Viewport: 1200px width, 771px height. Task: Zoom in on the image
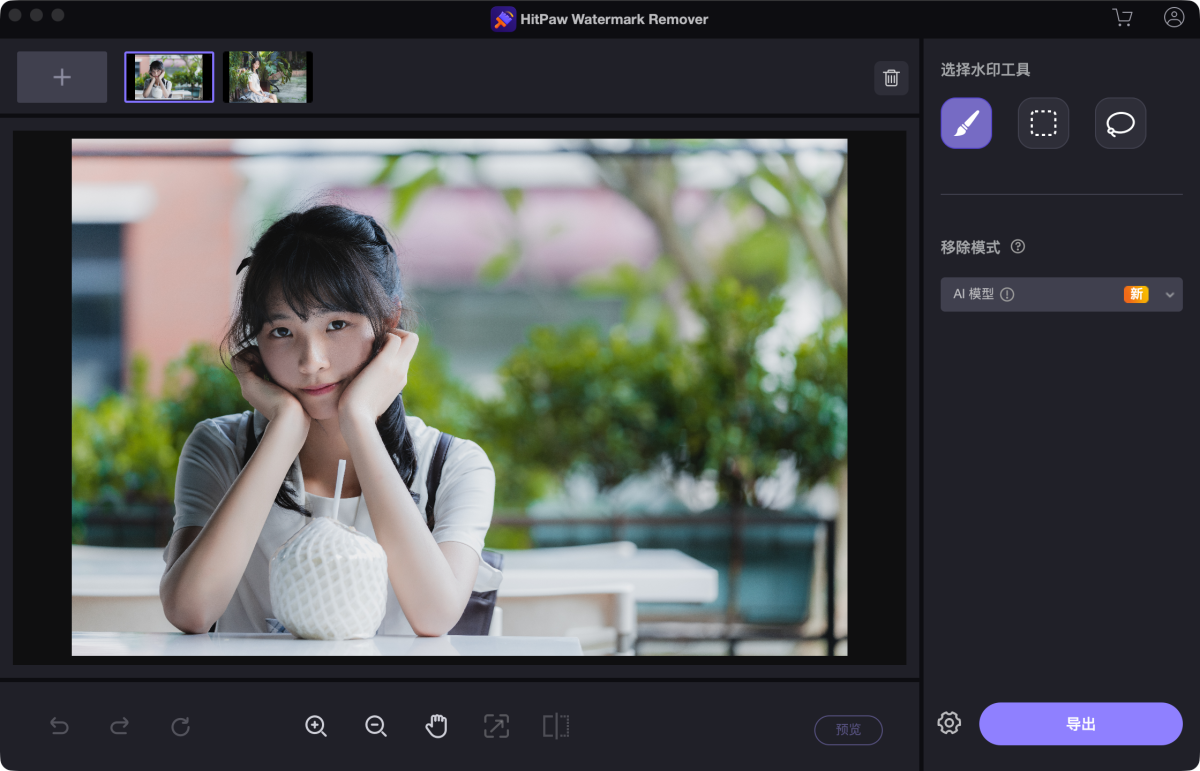tap(316, 727)
